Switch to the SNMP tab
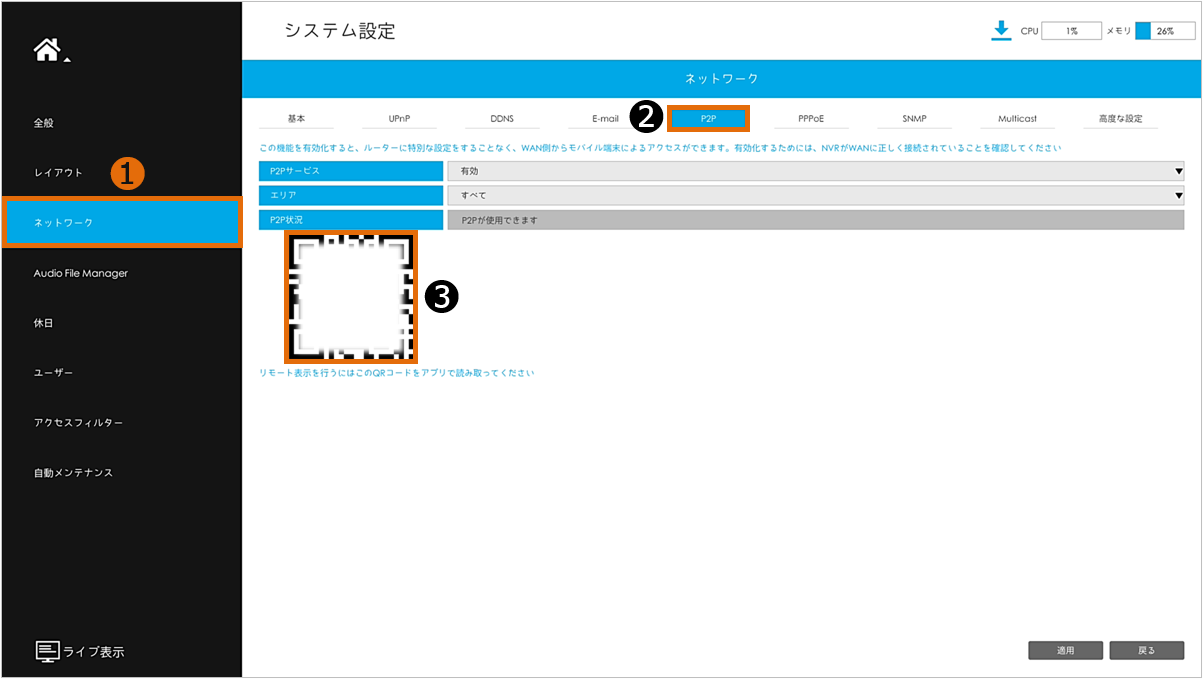The image size is (1203, 679). pyautogui.click(x=914, y=119)
